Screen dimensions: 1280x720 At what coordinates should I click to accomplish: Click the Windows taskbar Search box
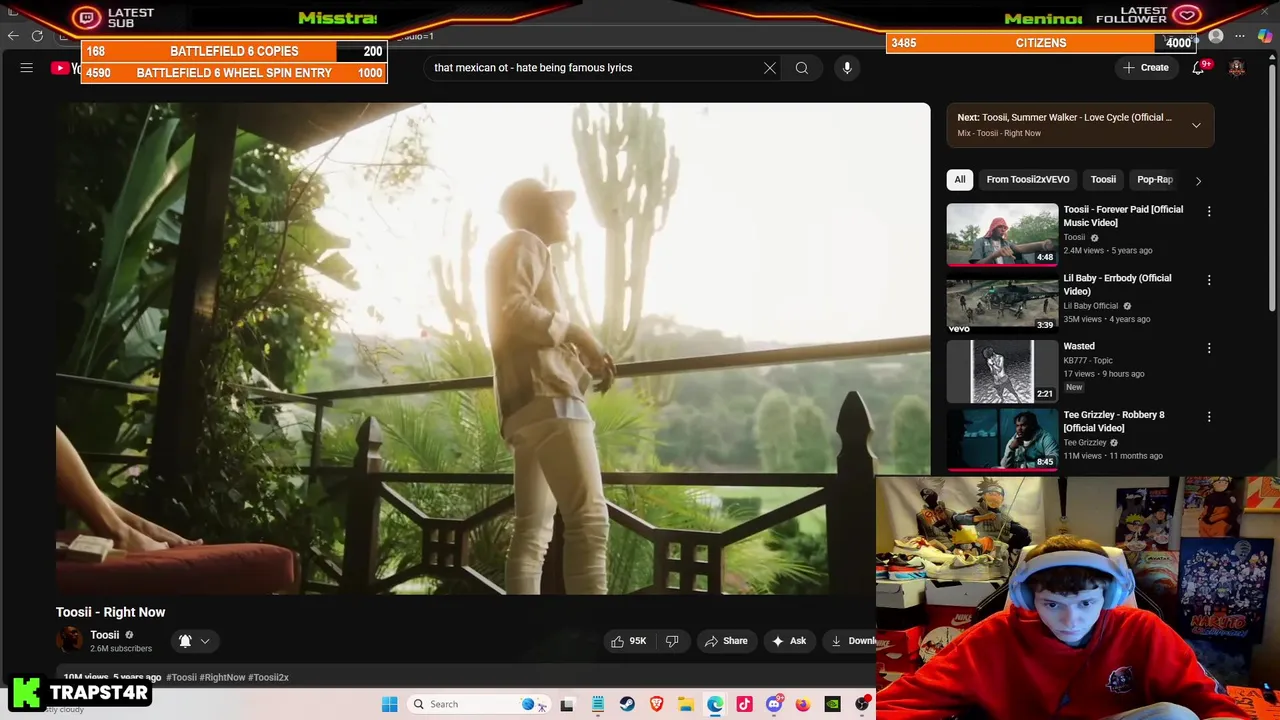pos(480,704)
